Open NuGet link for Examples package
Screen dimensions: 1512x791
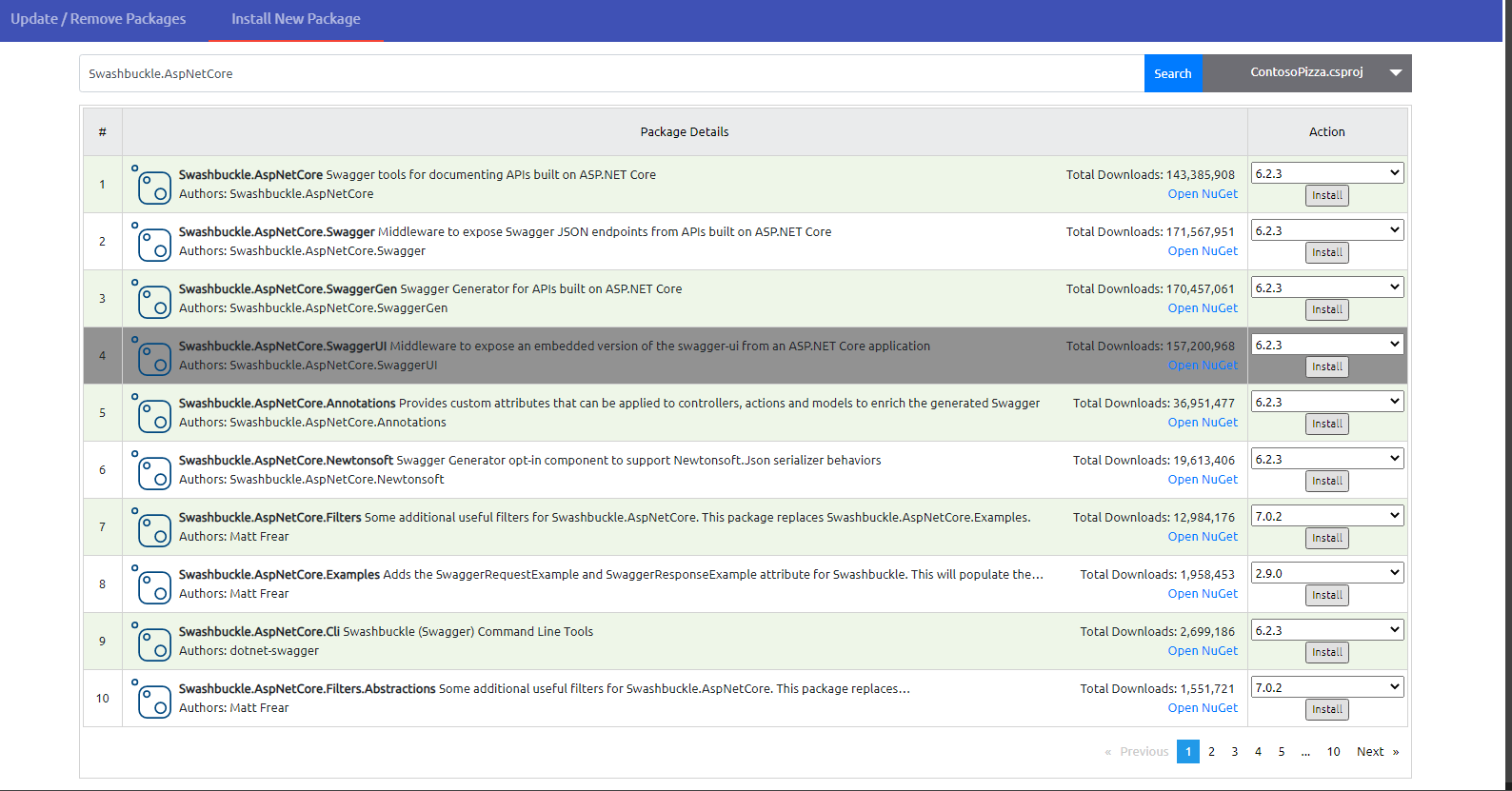click(1203, 594)
